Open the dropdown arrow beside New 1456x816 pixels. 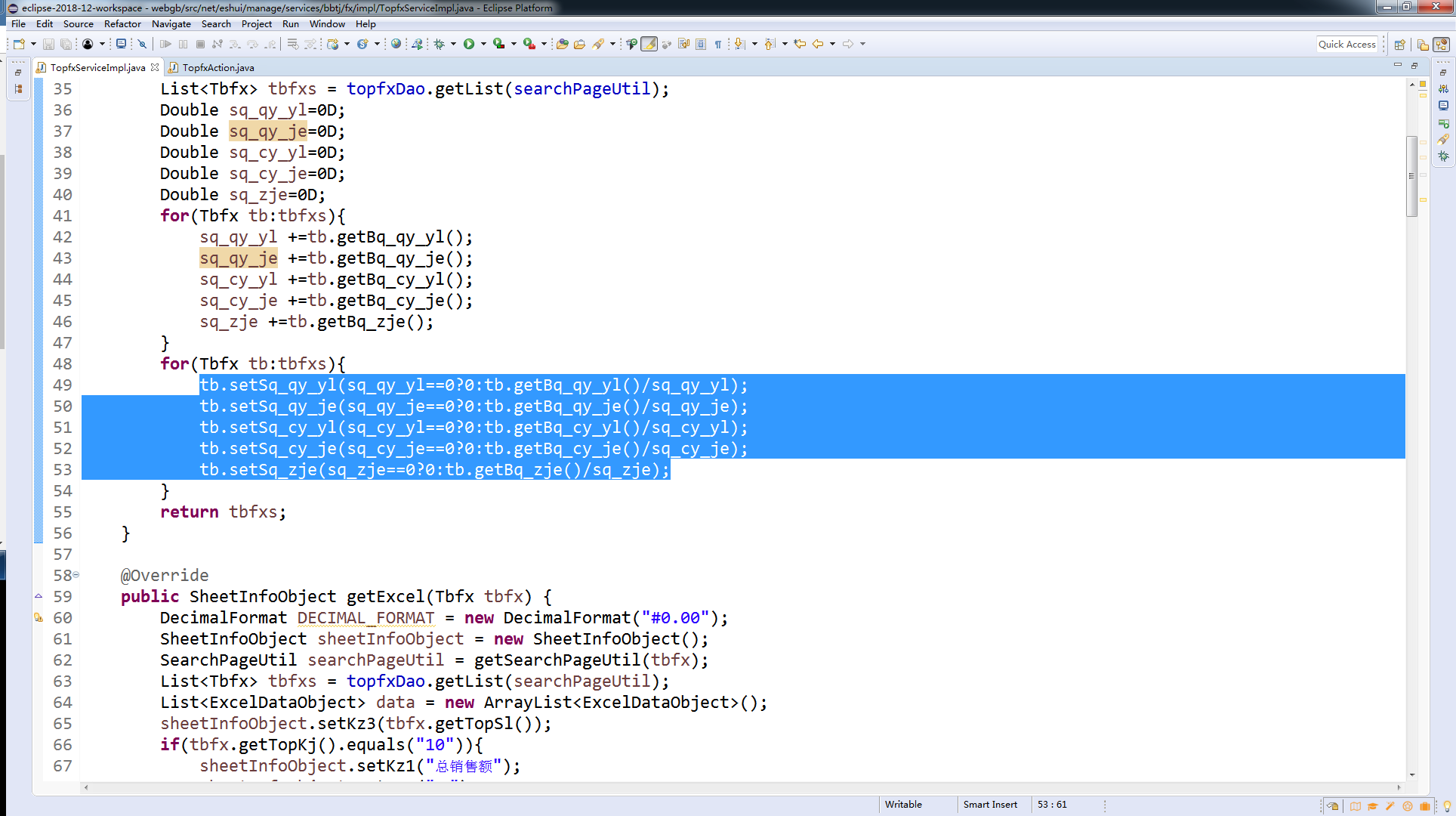[x=33, y=44]
